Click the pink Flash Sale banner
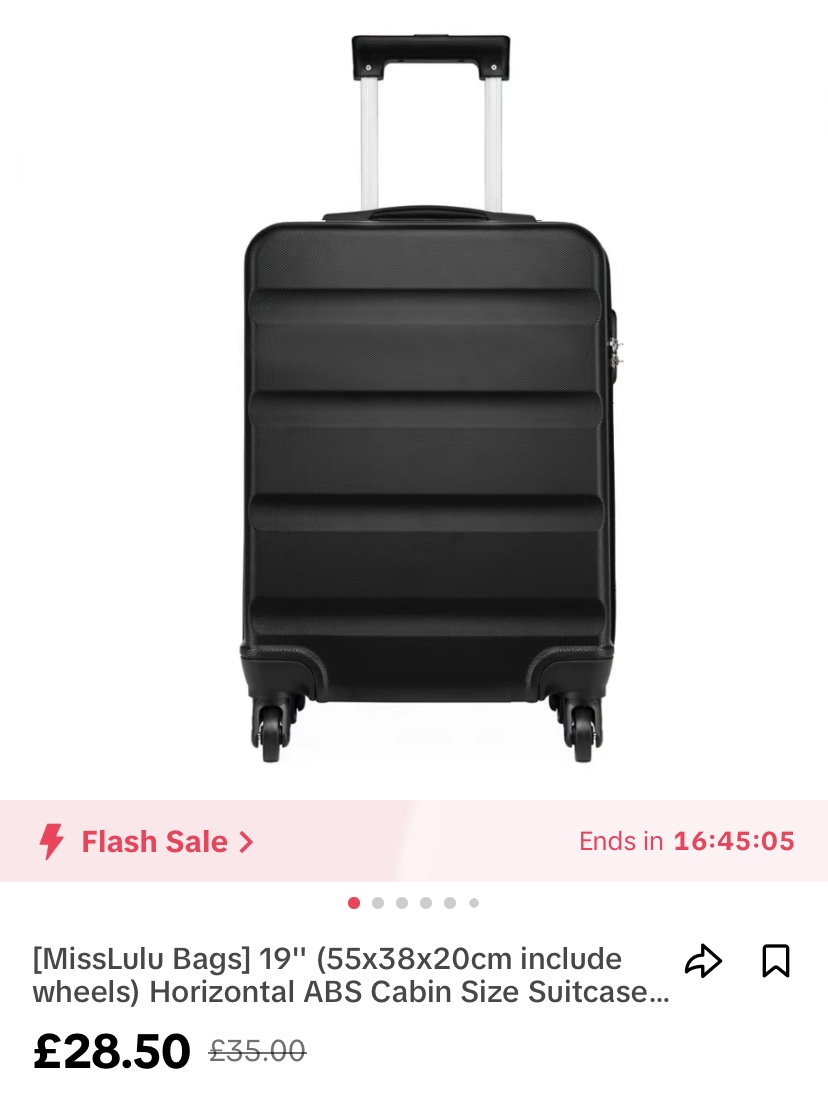Screen dimensions: 828x1103 tap(414, 841)
